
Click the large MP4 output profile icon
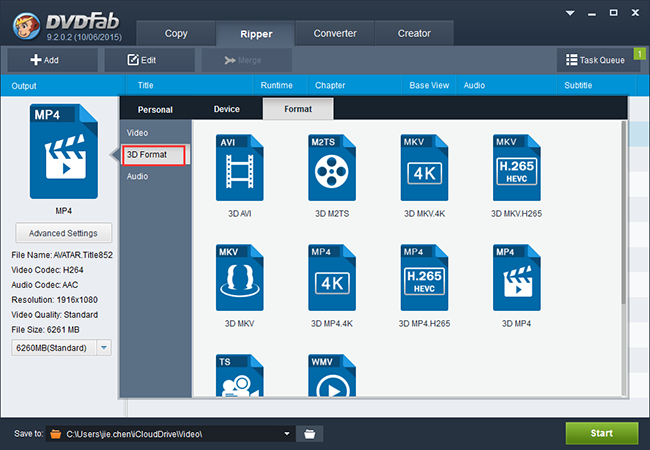(x=64, y=151)
